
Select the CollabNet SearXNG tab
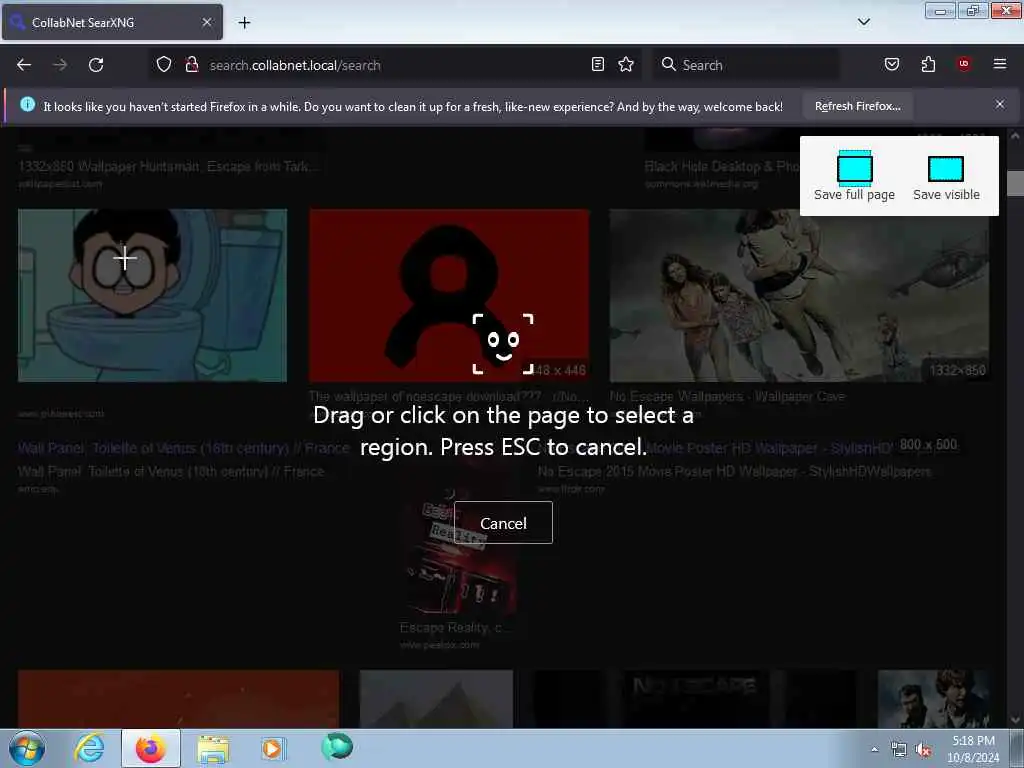tap(112, 22)
